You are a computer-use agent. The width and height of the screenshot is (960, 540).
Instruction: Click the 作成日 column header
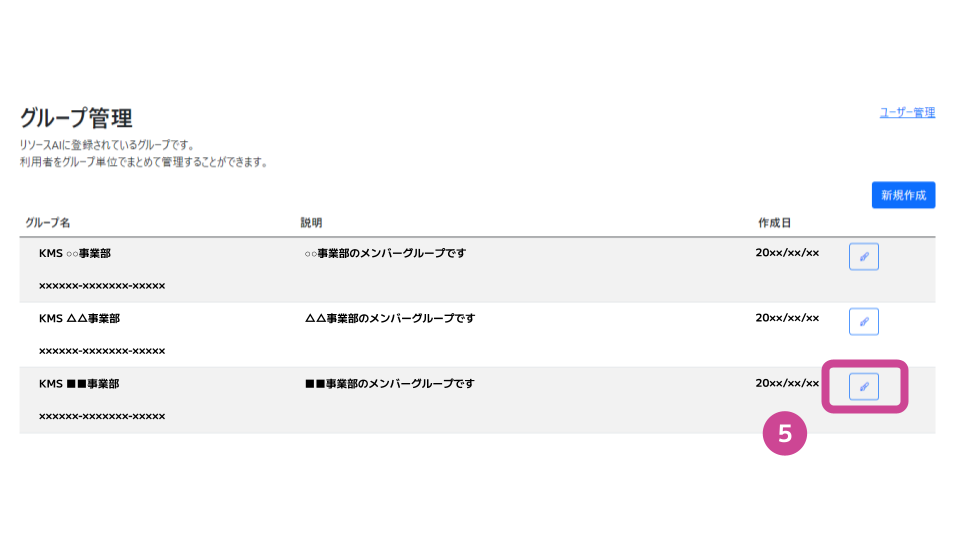774,223
